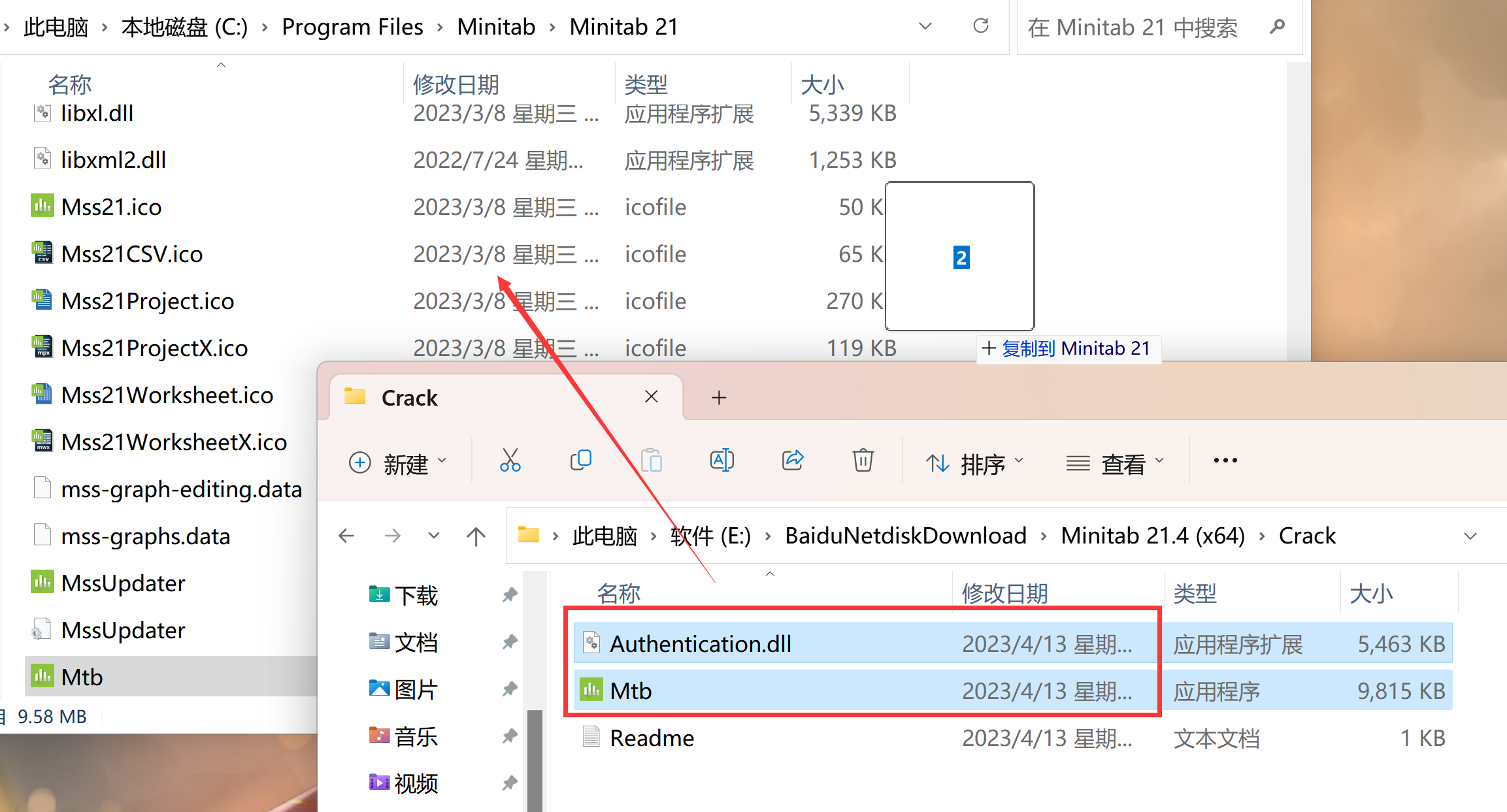This screenshot has width=1507, height=812.
Task: Select the Mss21ProjectX.ico file icon
Action: click(42, 347)
